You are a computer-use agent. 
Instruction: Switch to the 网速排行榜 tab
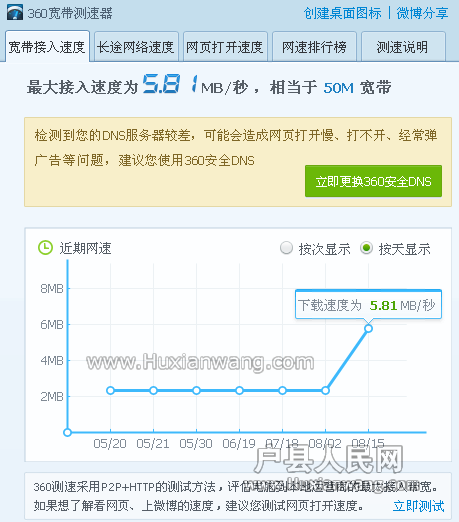point(314,47)
